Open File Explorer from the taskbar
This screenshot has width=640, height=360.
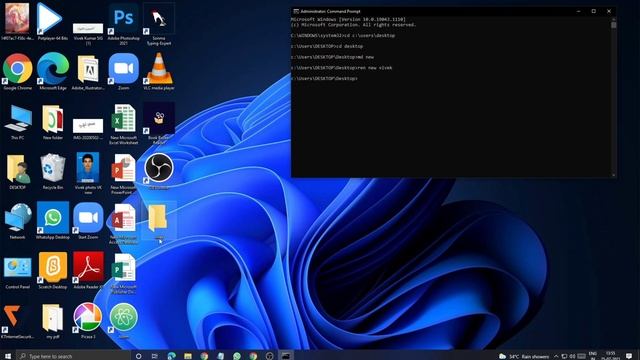tap(188, 356)
